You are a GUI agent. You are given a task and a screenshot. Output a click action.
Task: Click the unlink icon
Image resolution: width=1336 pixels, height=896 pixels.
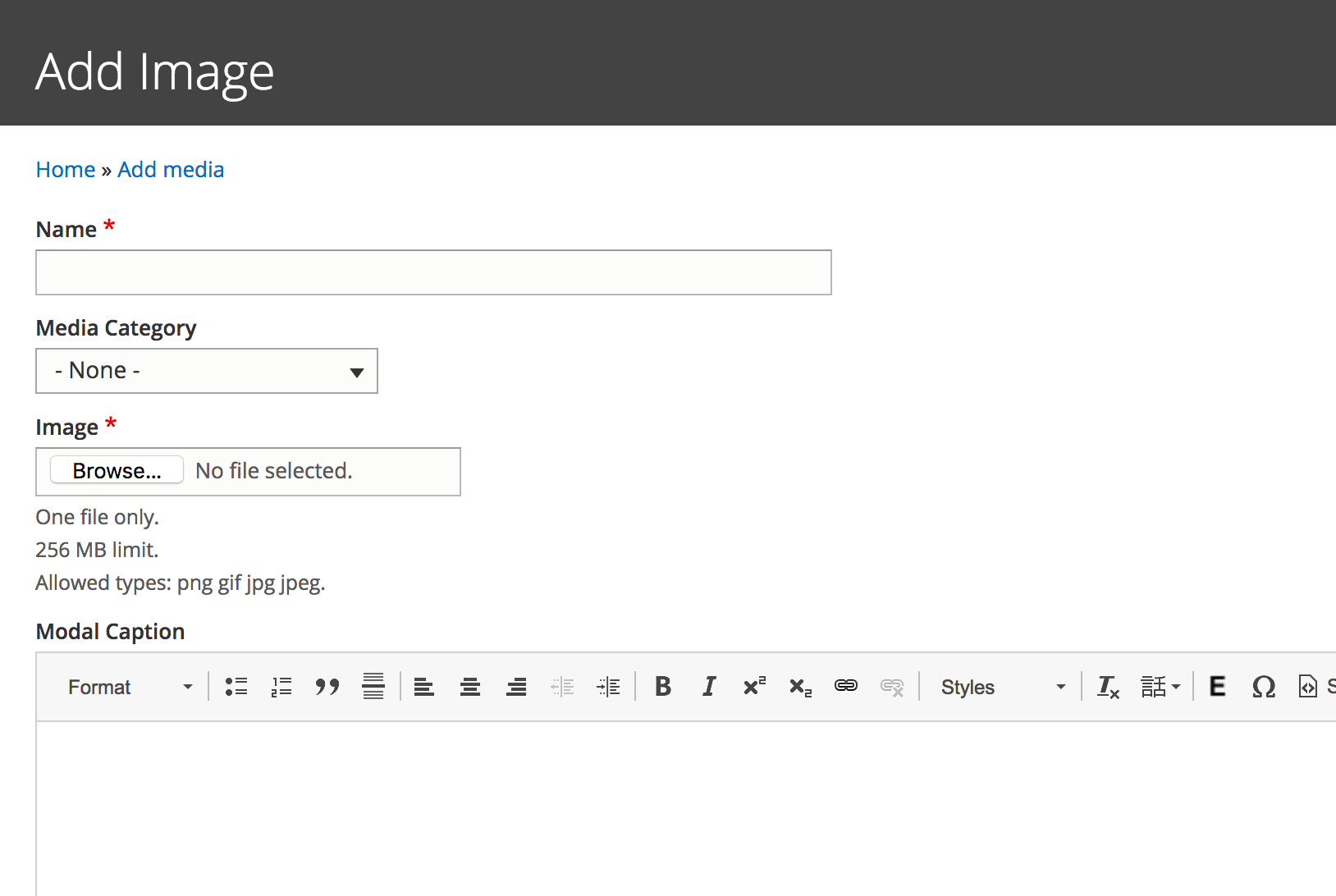click(x=892, y=687)
